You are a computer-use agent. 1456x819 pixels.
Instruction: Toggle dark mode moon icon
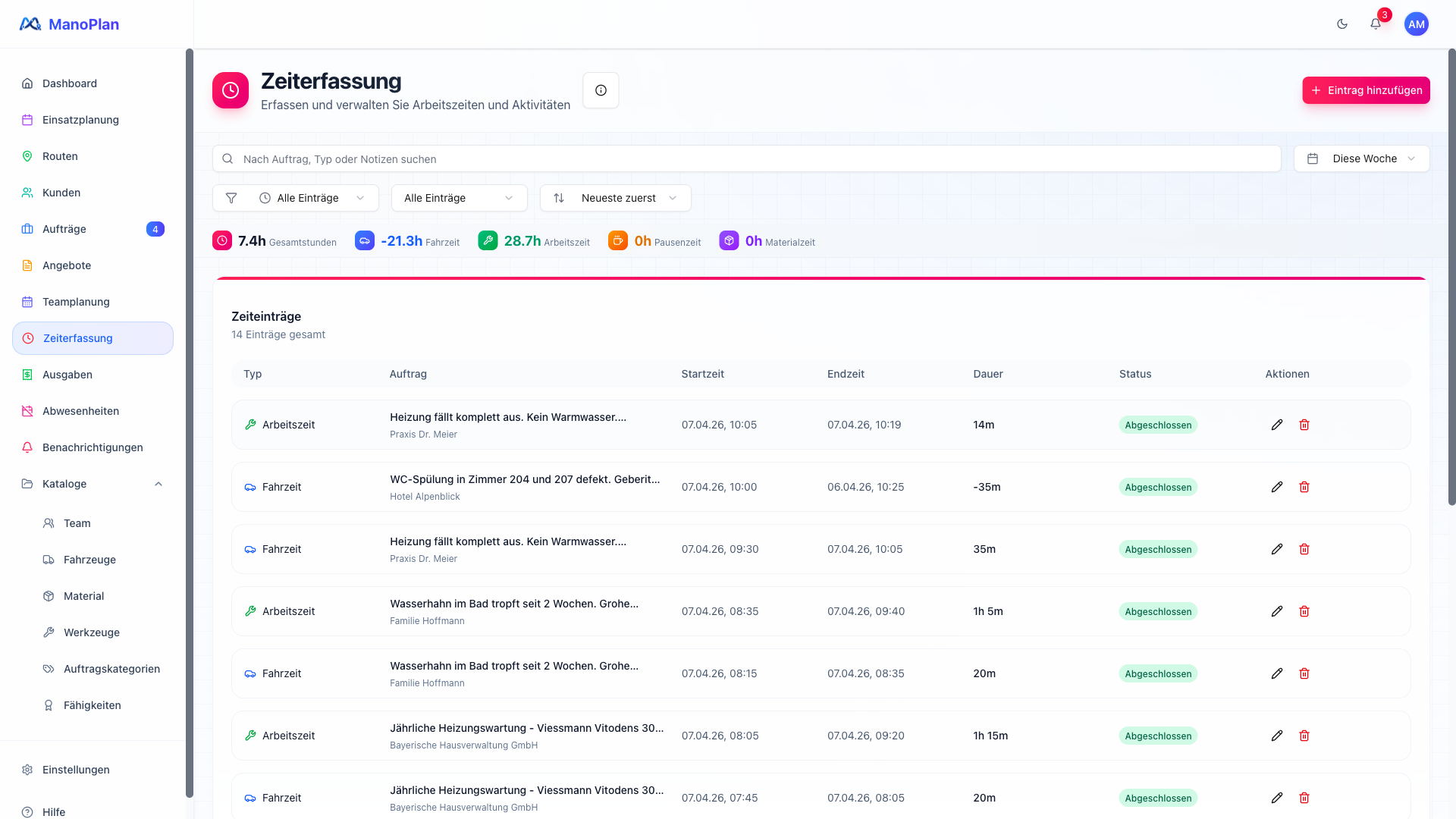click(x=1342, y=24)
